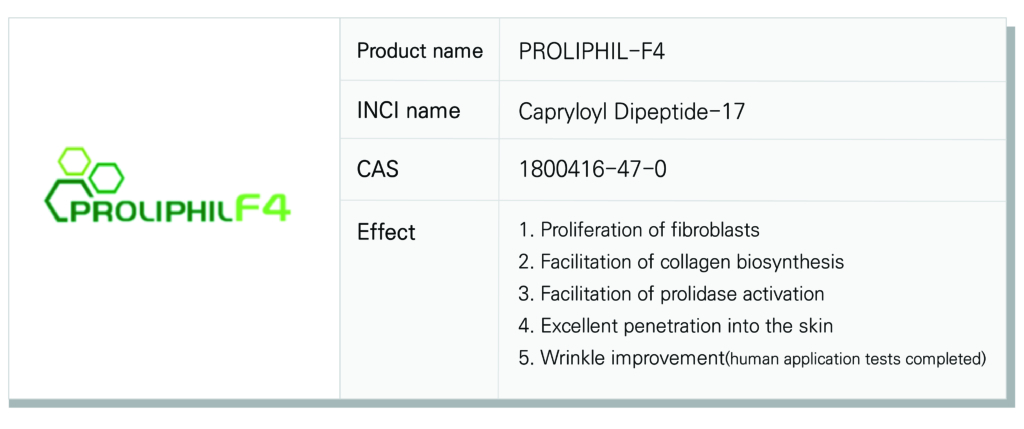Select the CAS number 1800416-47-0

(x=592, y=170)
